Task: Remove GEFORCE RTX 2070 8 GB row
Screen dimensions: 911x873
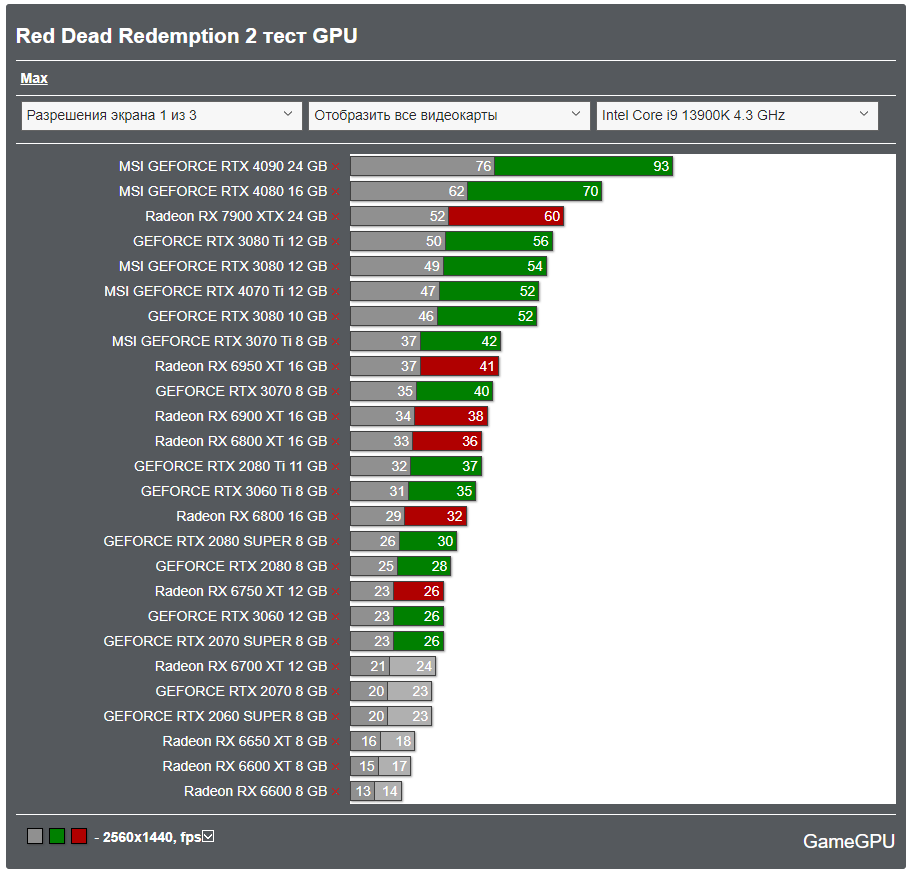Action: [x=336, y=691]
